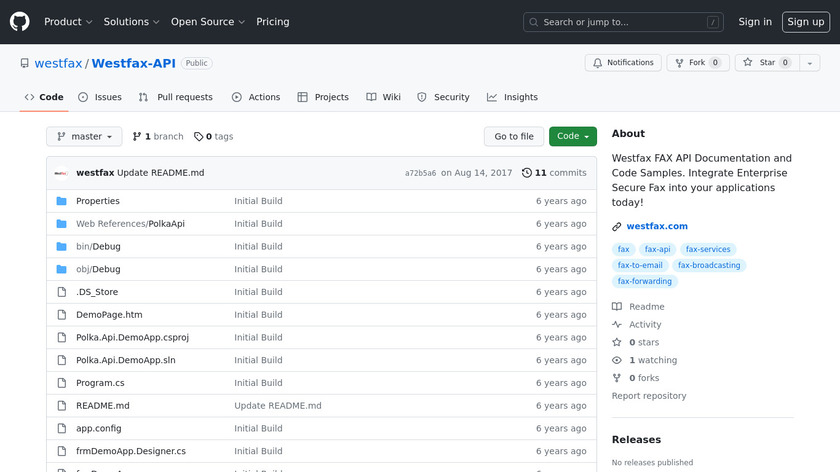
Task: Click the search magnifier icon
Action: [534, 22]
